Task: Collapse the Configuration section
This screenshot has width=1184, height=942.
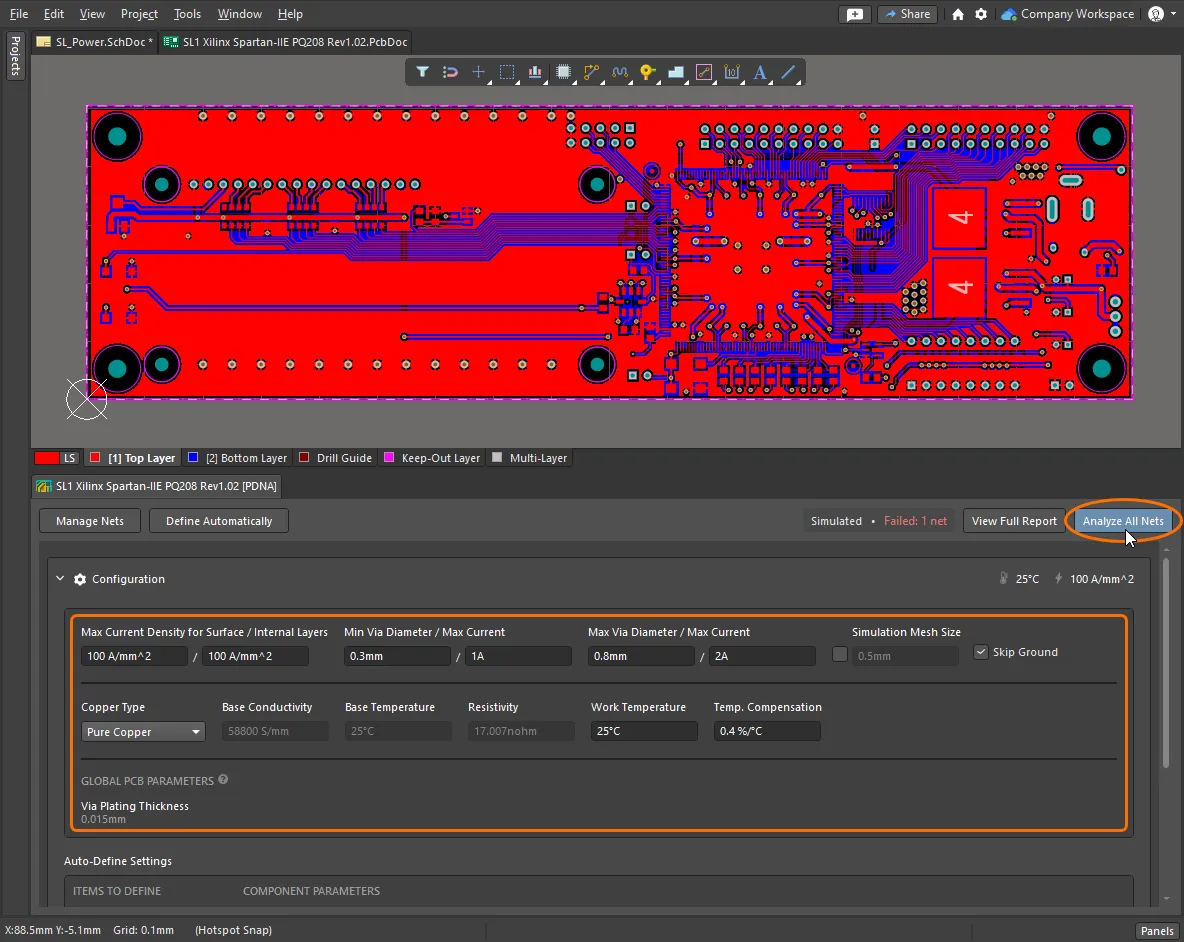Action: (x=60, y=579)
